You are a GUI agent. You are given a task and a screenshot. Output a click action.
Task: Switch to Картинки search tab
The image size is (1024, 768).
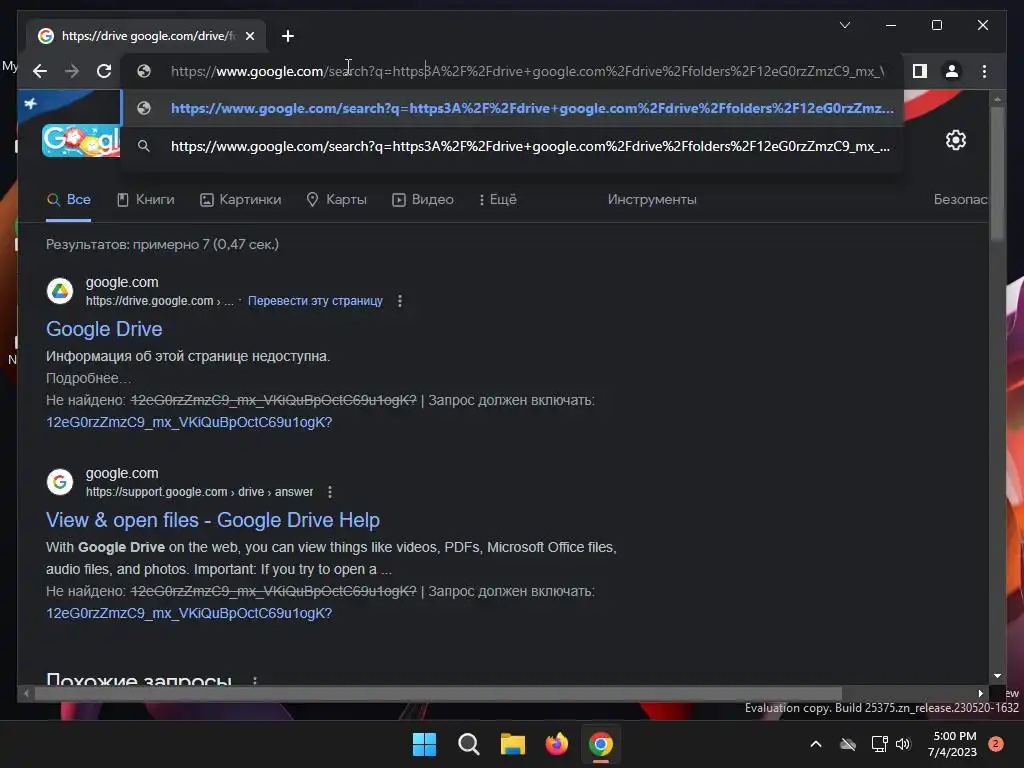(x=240, y=200)
